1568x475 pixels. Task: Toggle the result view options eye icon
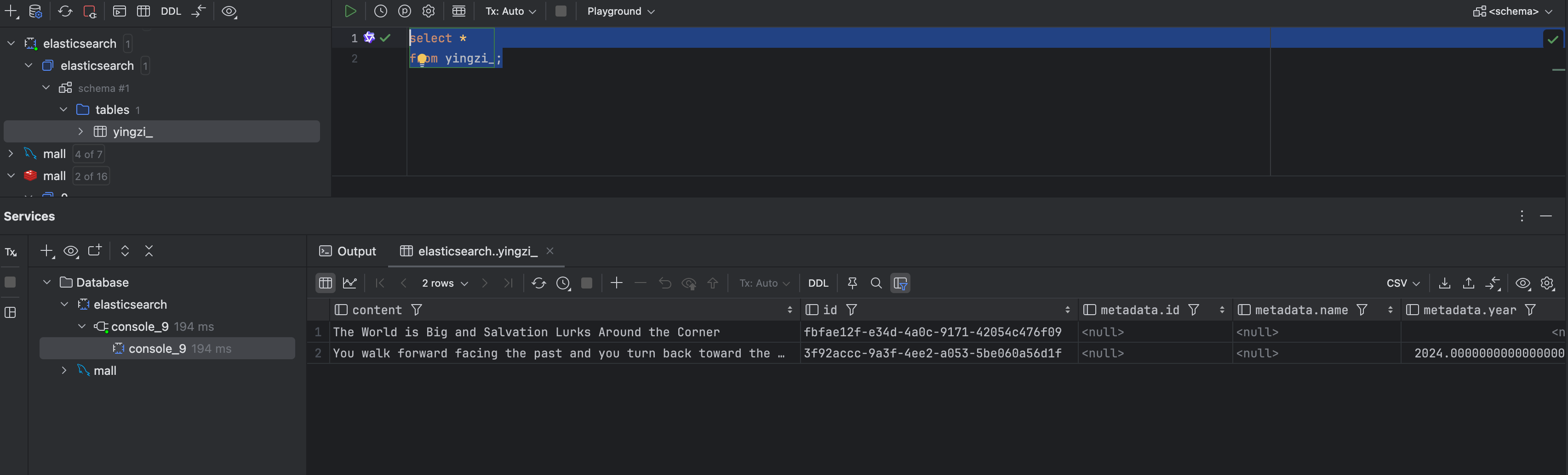pyautogui.click(x=1523, y=283)
